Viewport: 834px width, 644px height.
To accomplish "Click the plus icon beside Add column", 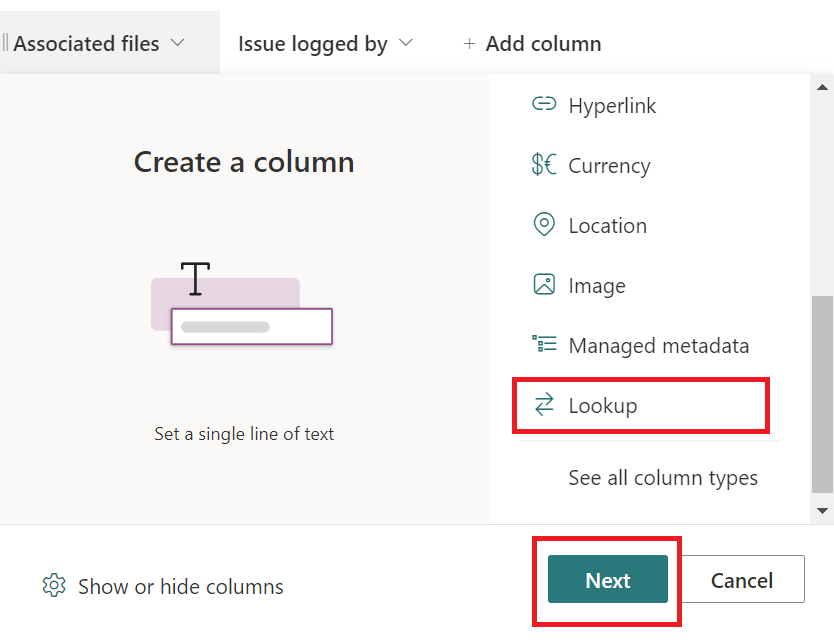I will 469,44.
